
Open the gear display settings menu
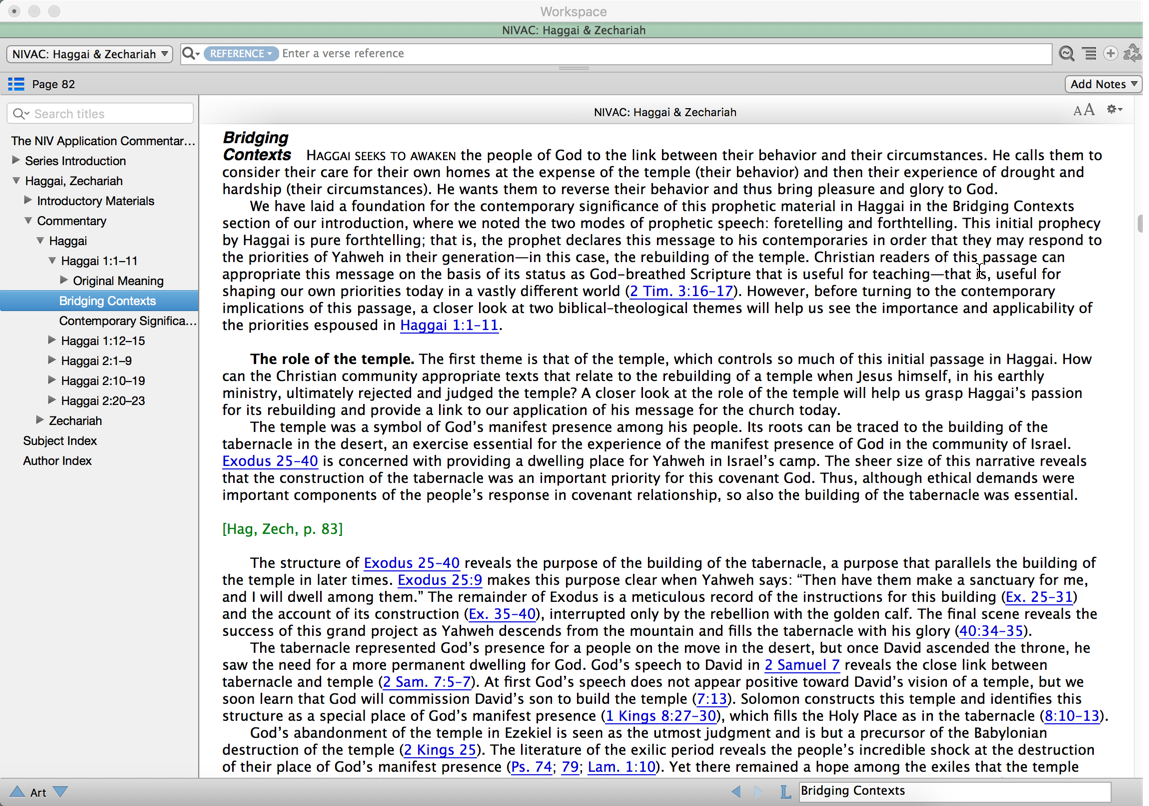point(1114,110)
